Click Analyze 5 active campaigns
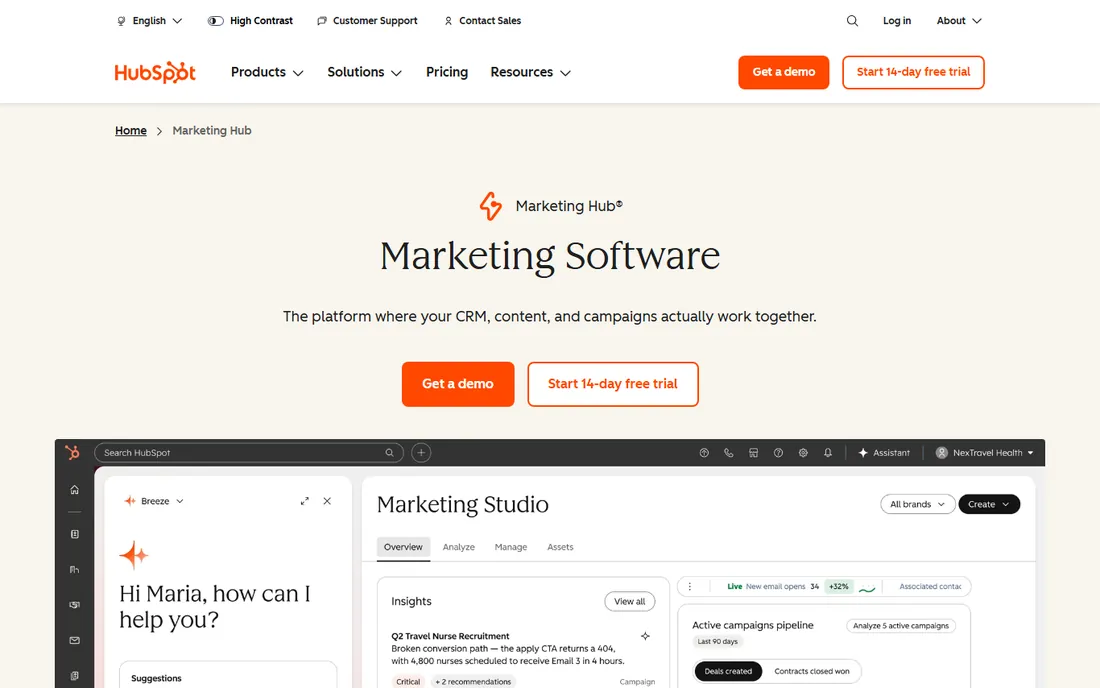Viewport: 1100px width, 688px height. click(x=901, y=626)
